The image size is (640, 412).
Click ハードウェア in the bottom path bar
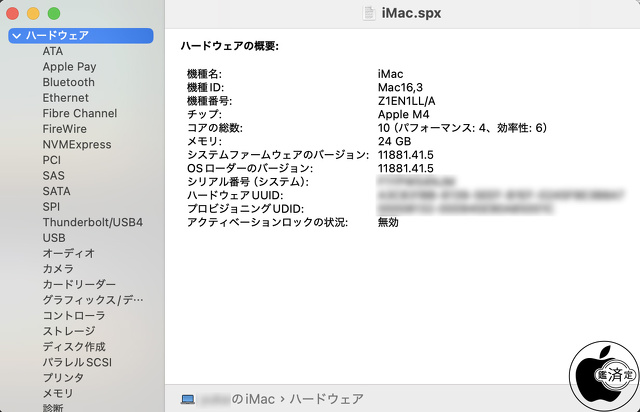coord(330,399)
